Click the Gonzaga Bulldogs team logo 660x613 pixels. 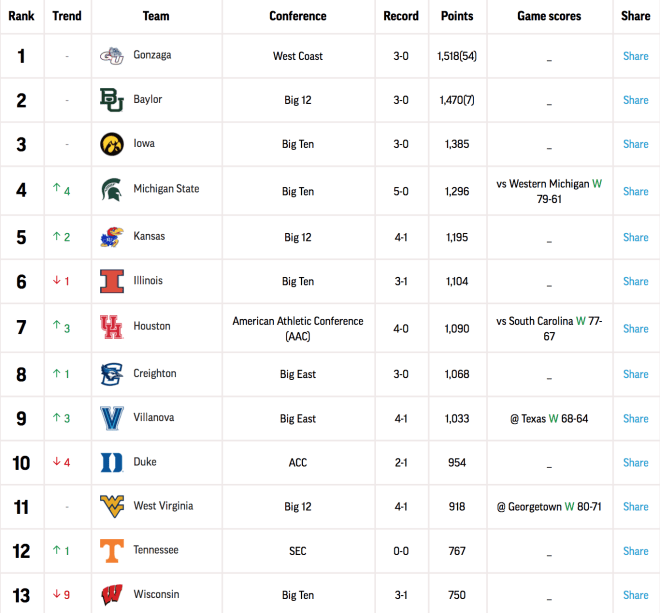[112, 56]
